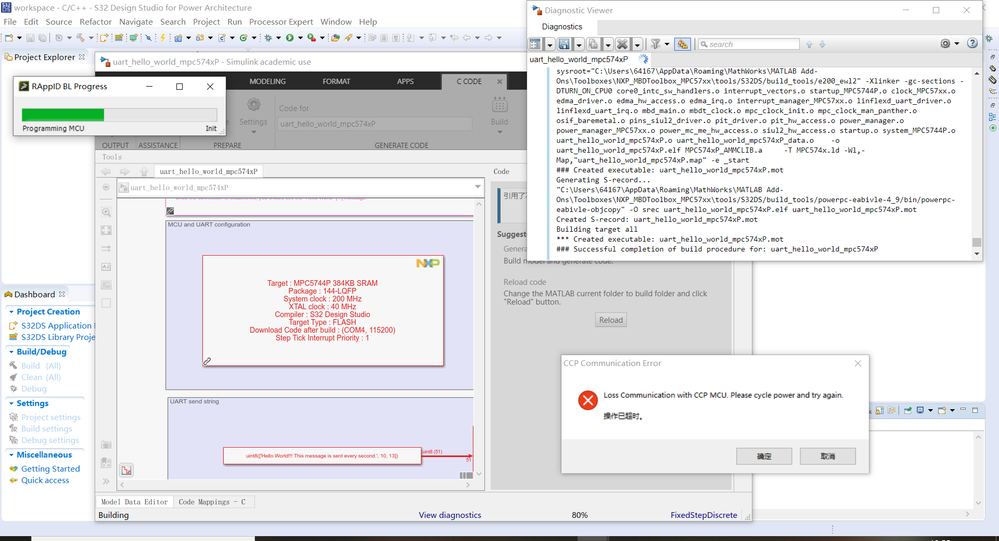Switch to the MODELING tab in Simulink

point(268,82)
